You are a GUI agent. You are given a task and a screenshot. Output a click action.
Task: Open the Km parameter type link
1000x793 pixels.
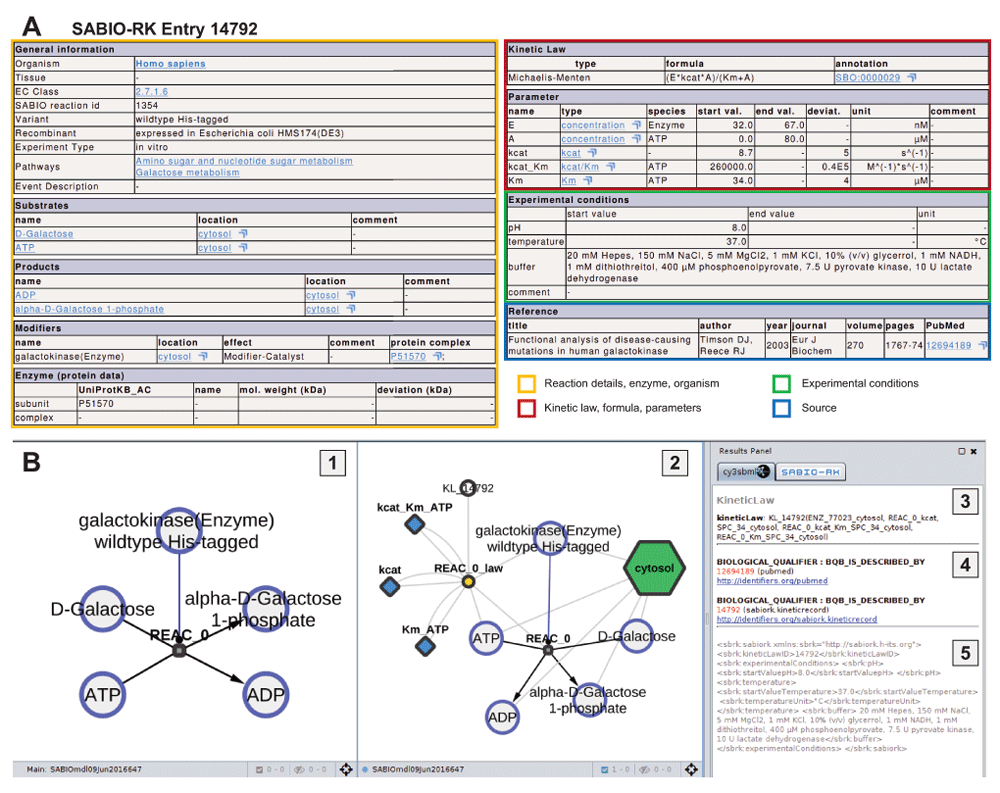pyautogui.click(x=569, y=181)
